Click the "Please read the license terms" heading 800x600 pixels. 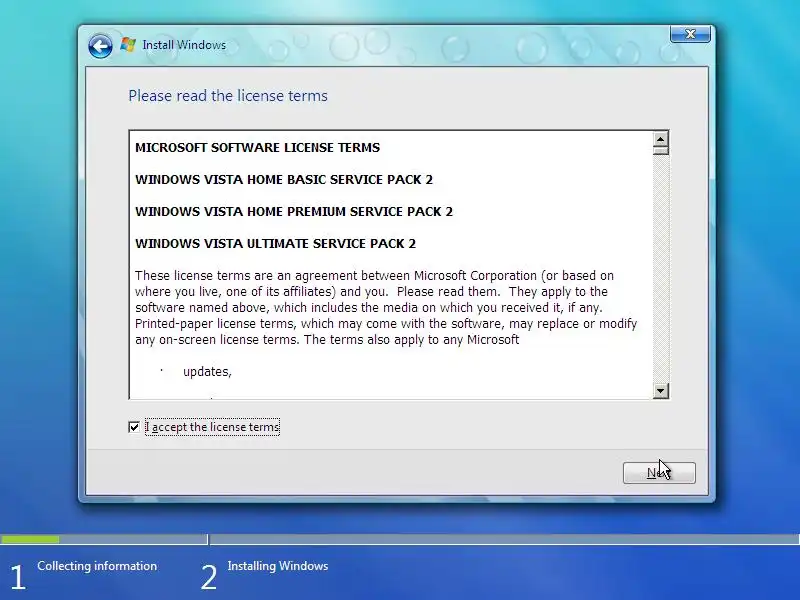[x=228, y=96]
